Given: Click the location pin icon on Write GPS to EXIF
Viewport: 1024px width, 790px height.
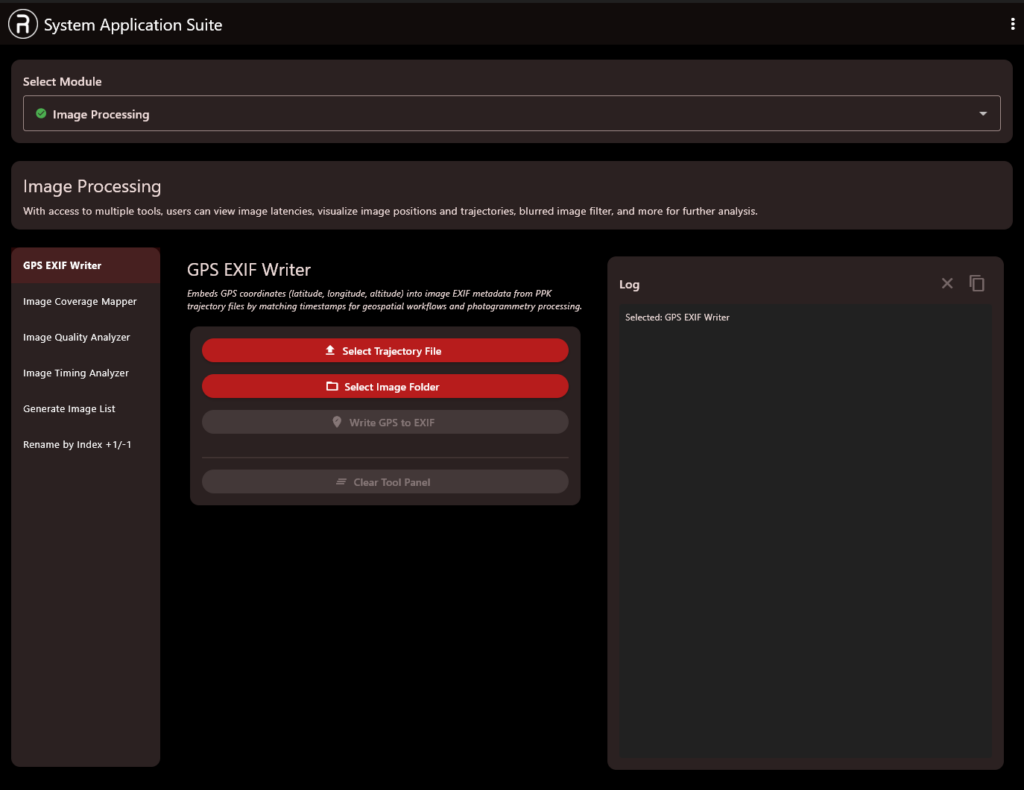Looking at the screenshot, I should point(337,423).
